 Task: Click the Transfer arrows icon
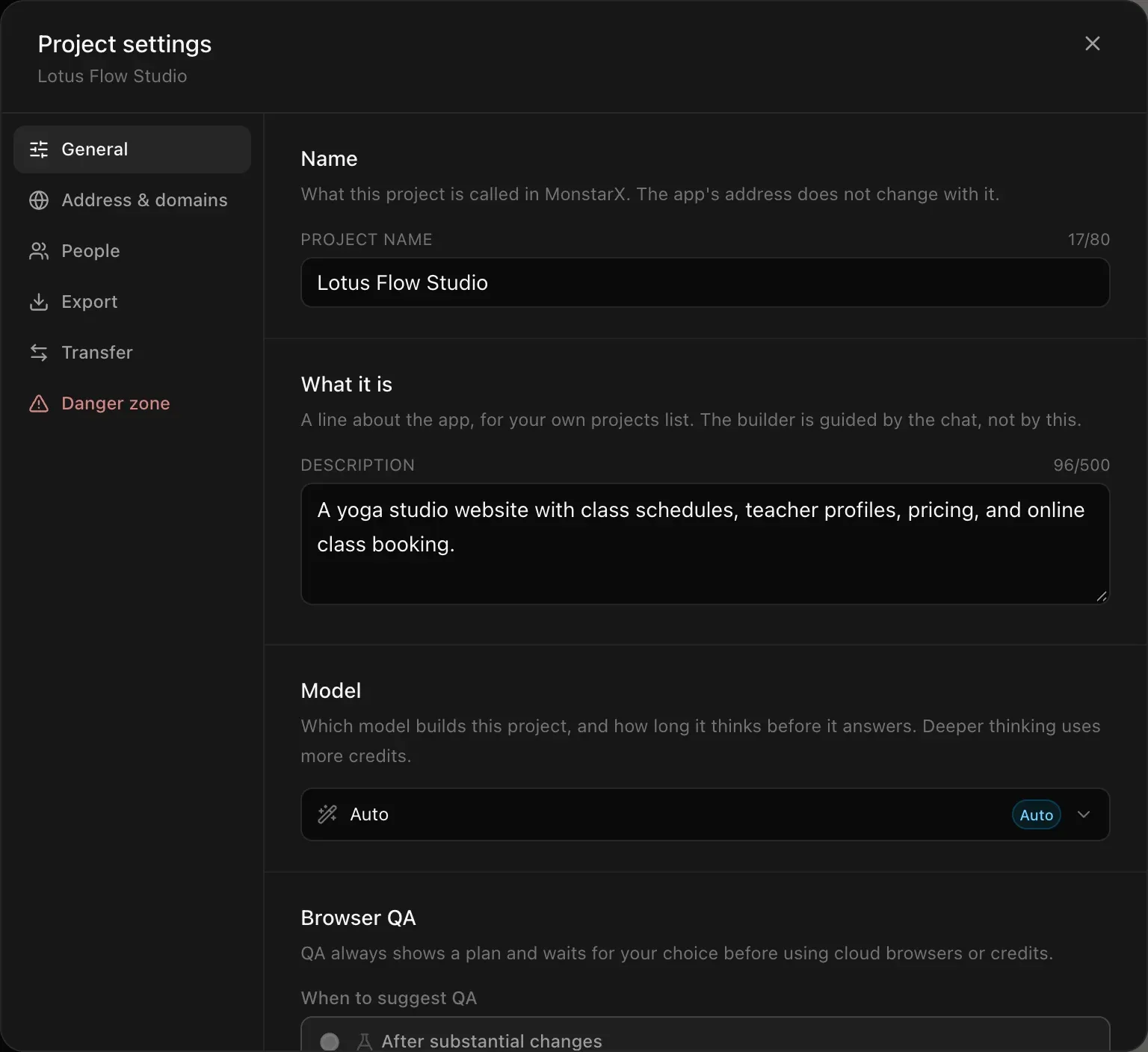pos(39,353)
